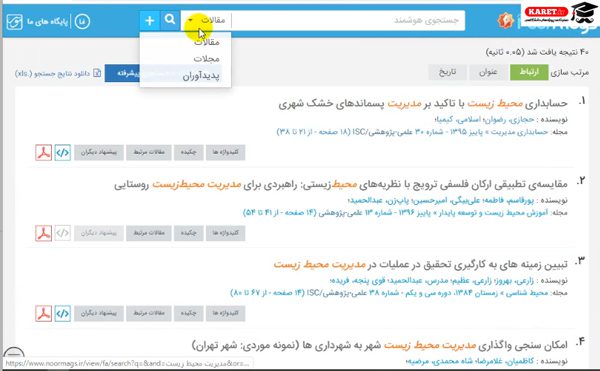Open journal link محیط شناسی

click(x=528, y=293)
